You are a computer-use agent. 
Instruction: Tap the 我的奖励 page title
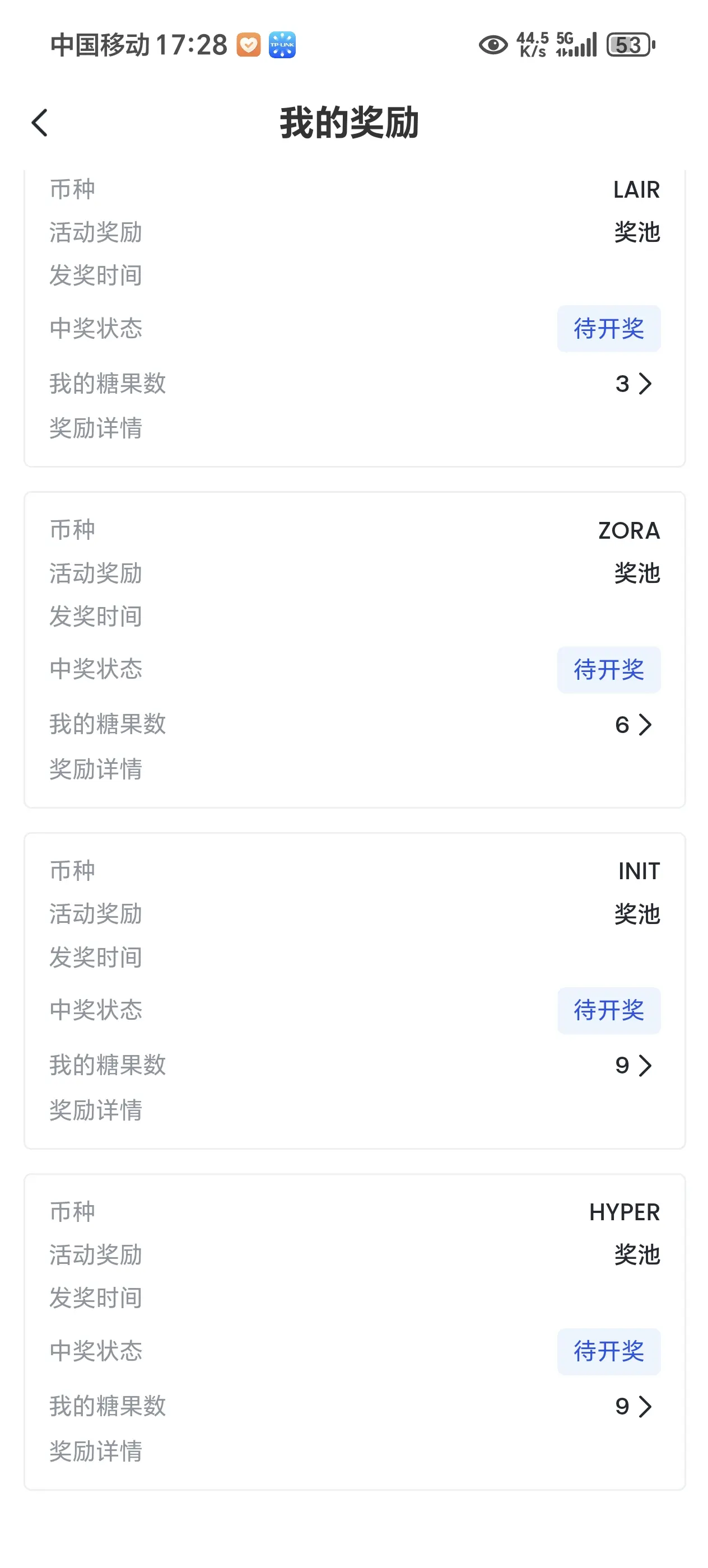pyautogui.click(x=350, y=123)
